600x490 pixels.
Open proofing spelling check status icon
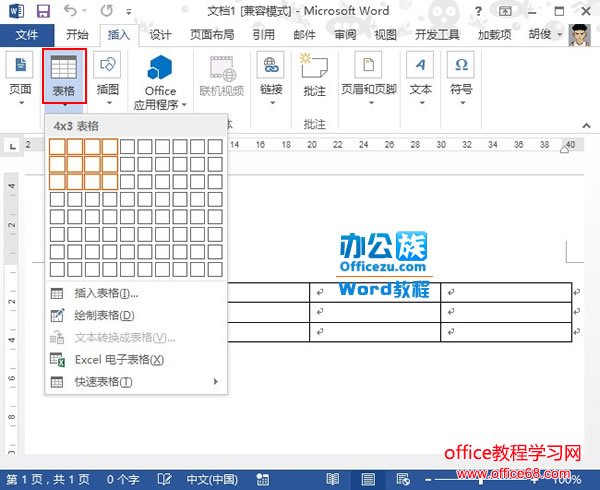[x=164, y=479]
